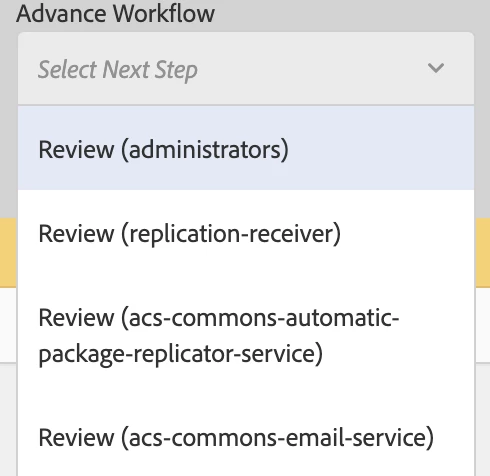Select the email-service review option

246,437
